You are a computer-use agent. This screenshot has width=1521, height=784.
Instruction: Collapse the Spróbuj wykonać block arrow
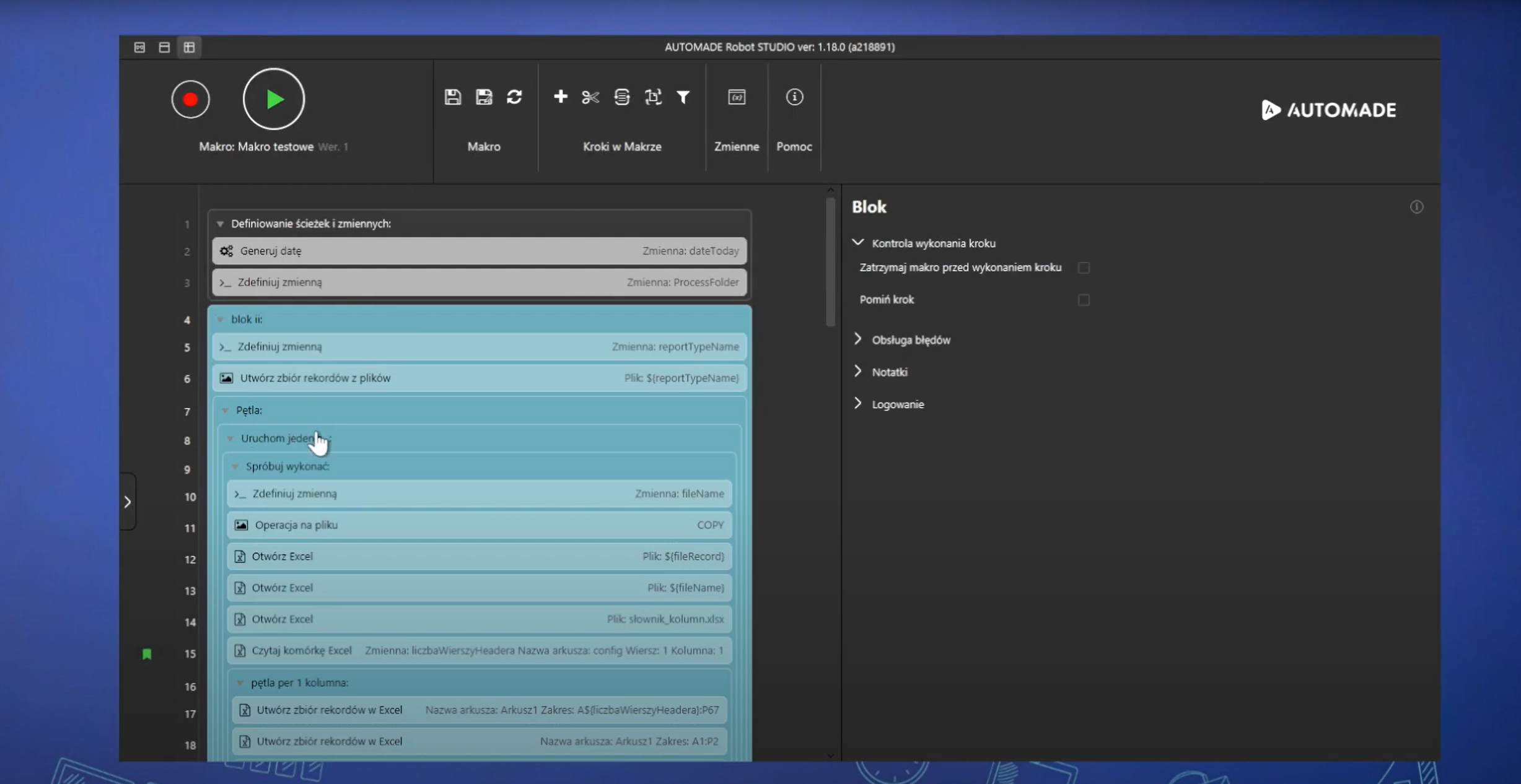(x=235, y=467)
